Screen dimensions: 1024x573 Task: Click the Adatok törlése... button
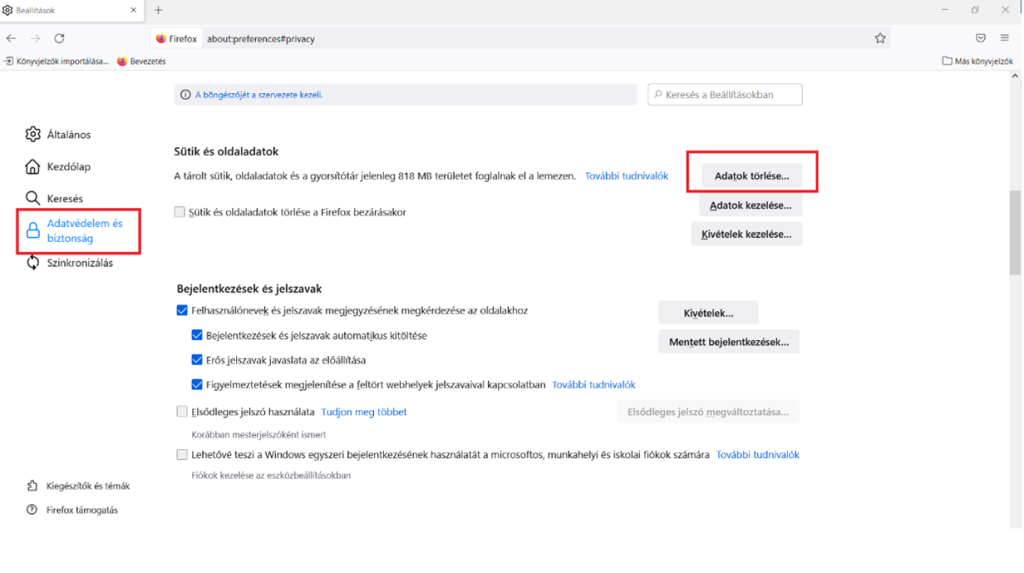pyautogui.click(x=751, y=176)
